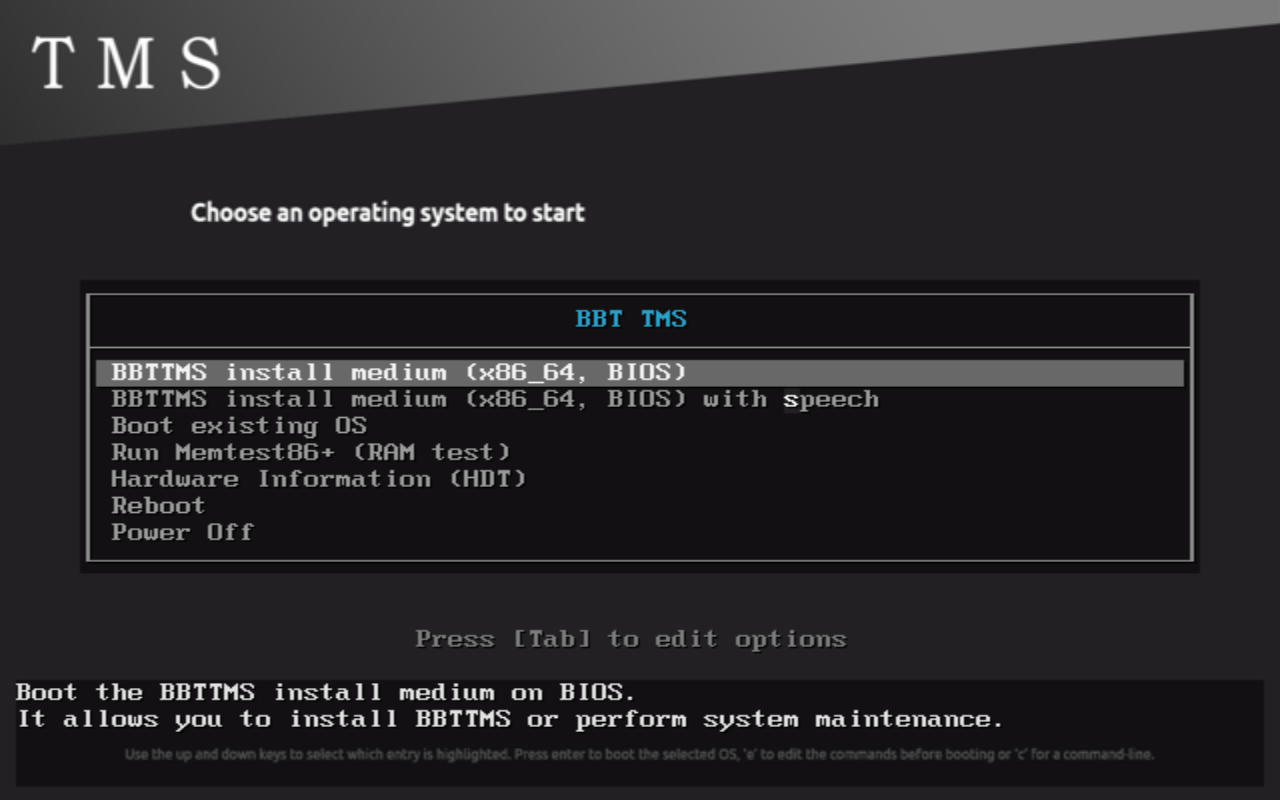Screen dimensions: 1280x800
Task: Select the Reboot entry
Action: coord(158,506)
